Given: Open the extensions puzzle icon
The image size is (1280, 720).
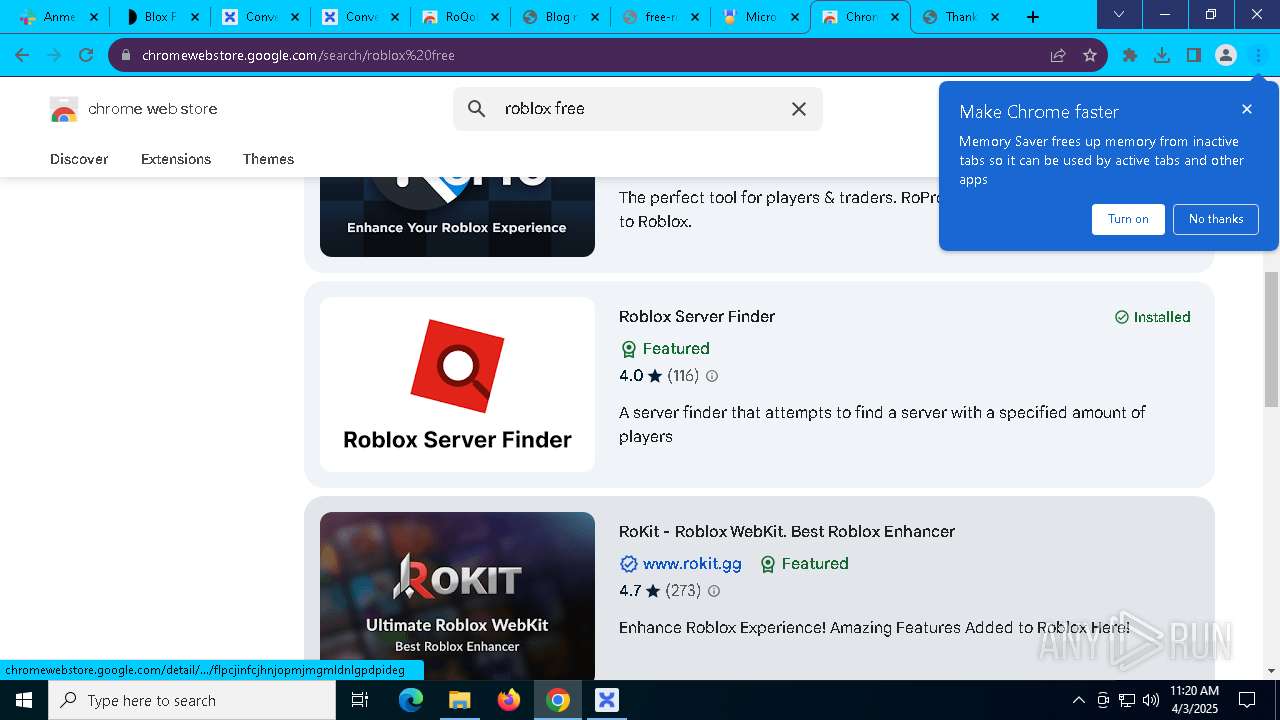Looking at the screenshot, I should pos(1130,55).
